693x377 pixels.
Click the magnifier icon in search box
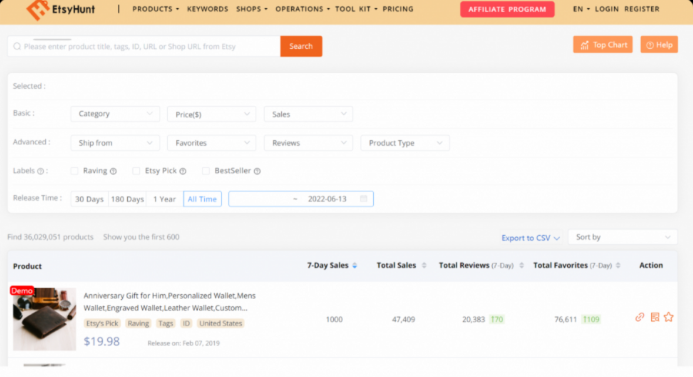(17, 46)
